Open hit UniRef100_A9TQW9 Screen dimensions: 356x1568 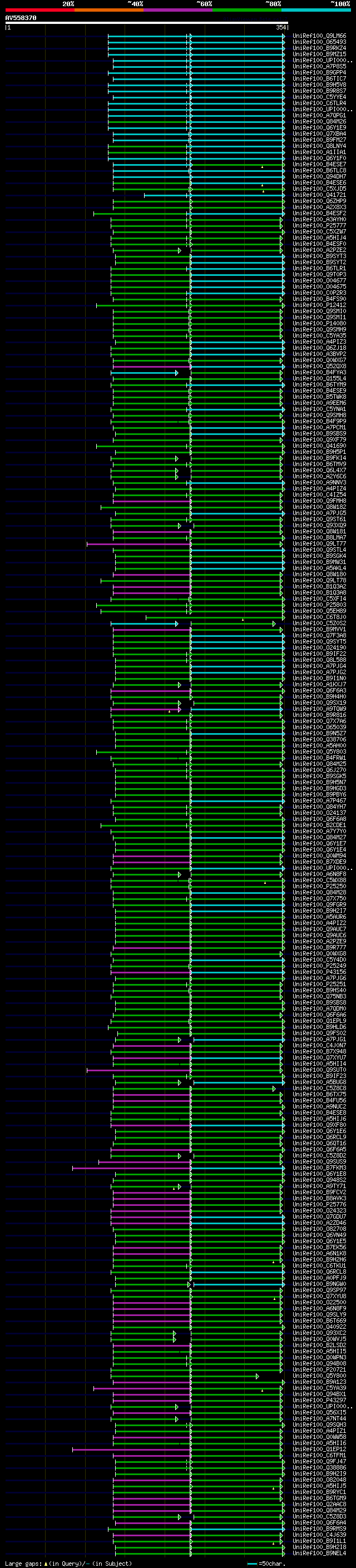[319, 709]
